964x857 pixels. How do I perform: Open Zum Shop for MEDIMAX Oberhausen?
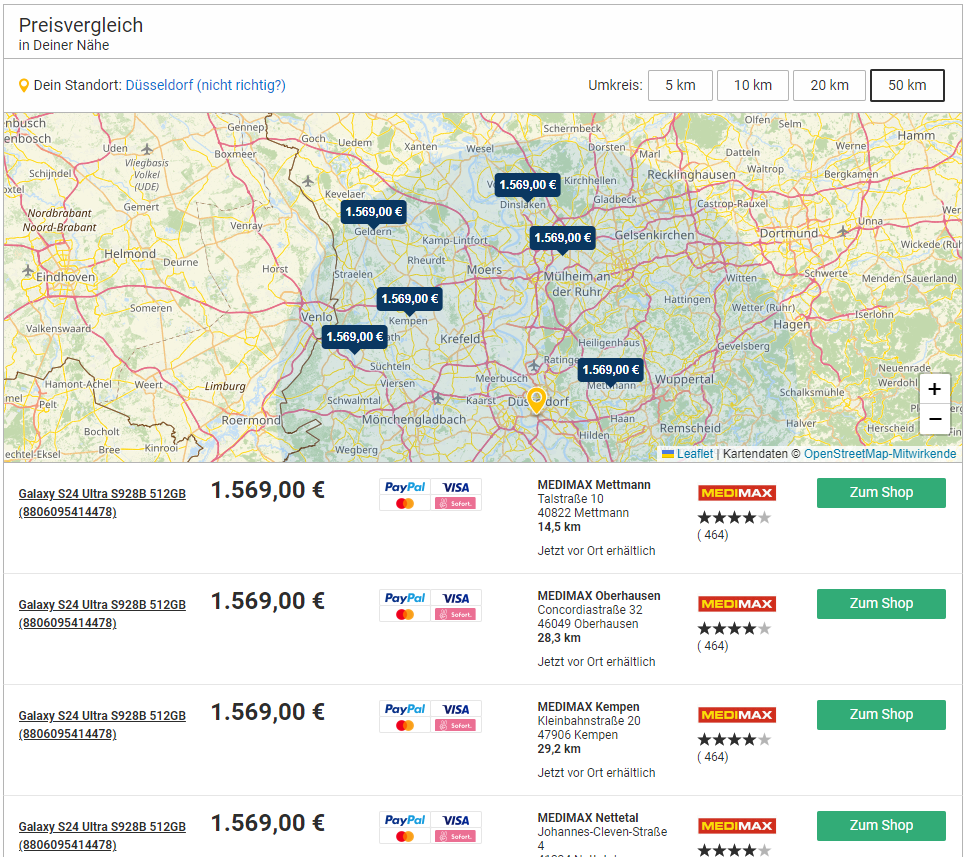[881, 603]
